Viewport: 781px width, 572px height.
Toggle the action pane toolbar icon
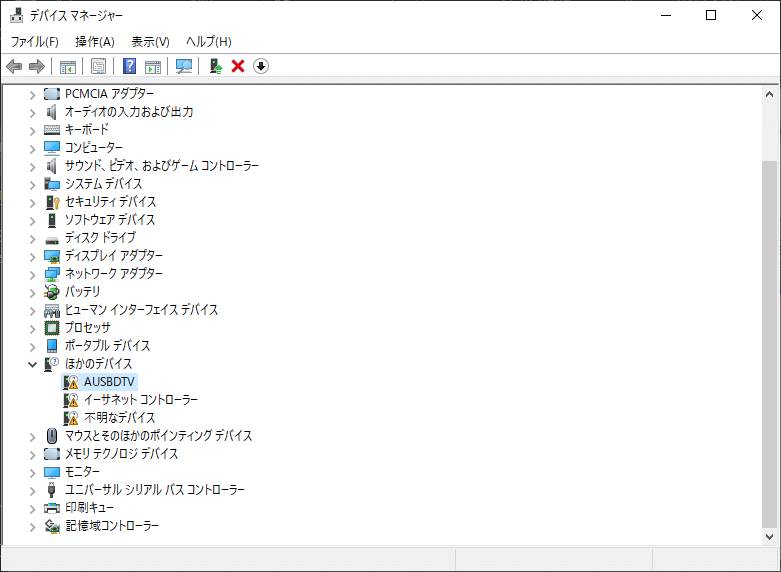(153, 66)
